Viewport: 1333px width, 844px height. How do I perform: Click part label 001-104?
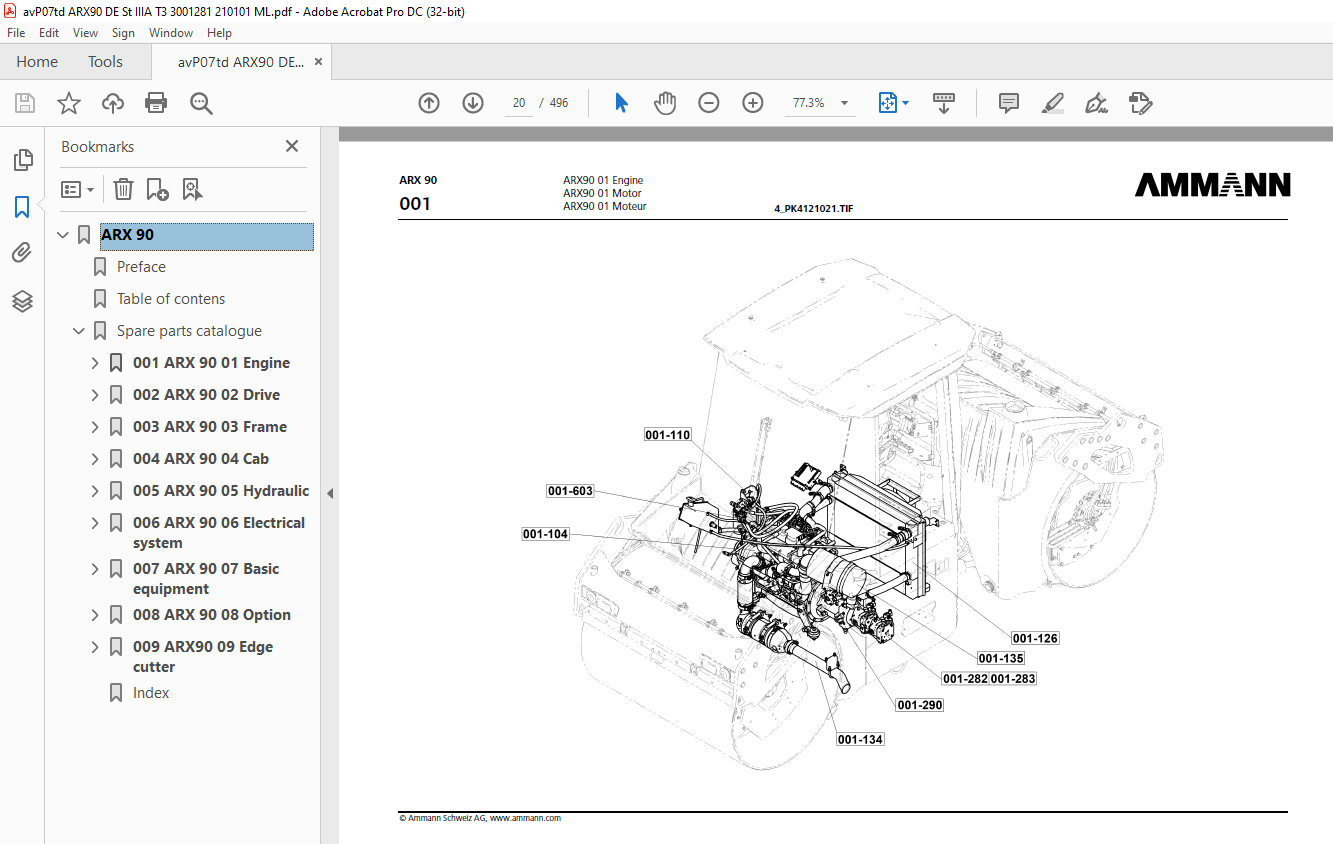pyautogui.click(x=545, y=534)
